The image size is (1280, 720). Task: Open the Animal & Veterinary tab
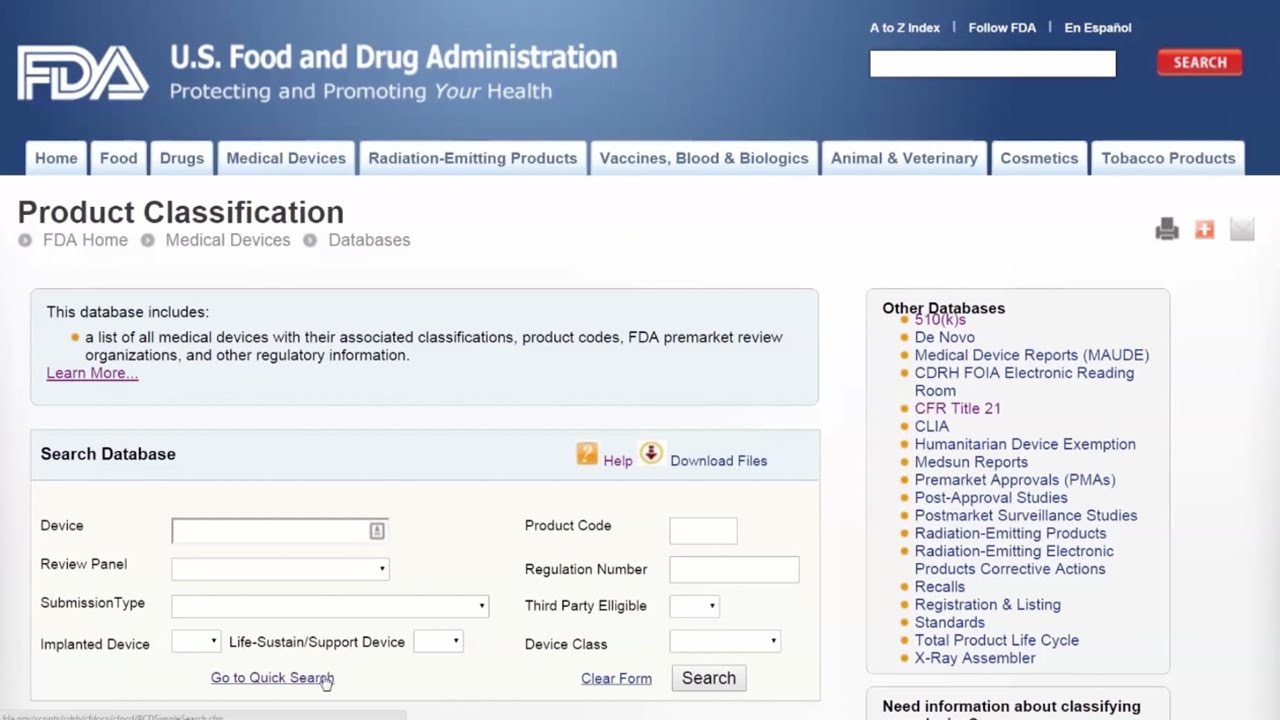(904, 158)
